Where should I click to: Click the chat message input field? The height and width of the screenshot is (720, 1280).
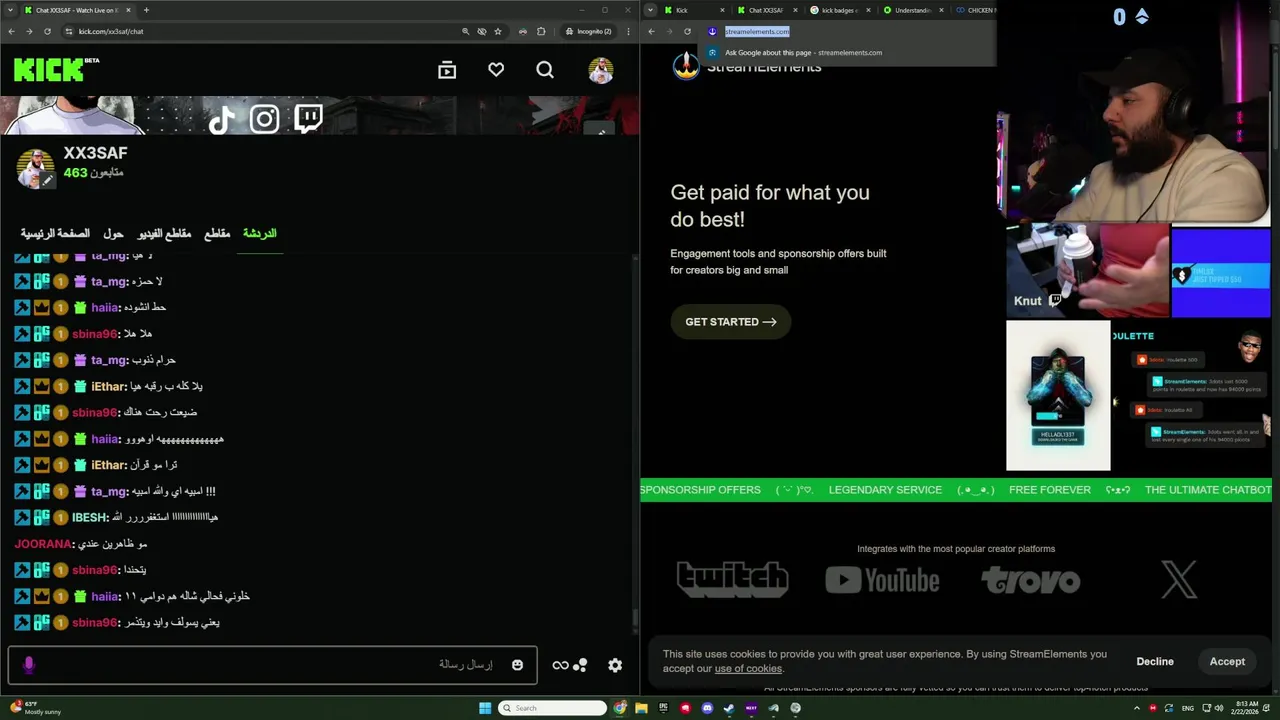coord(272,664)
